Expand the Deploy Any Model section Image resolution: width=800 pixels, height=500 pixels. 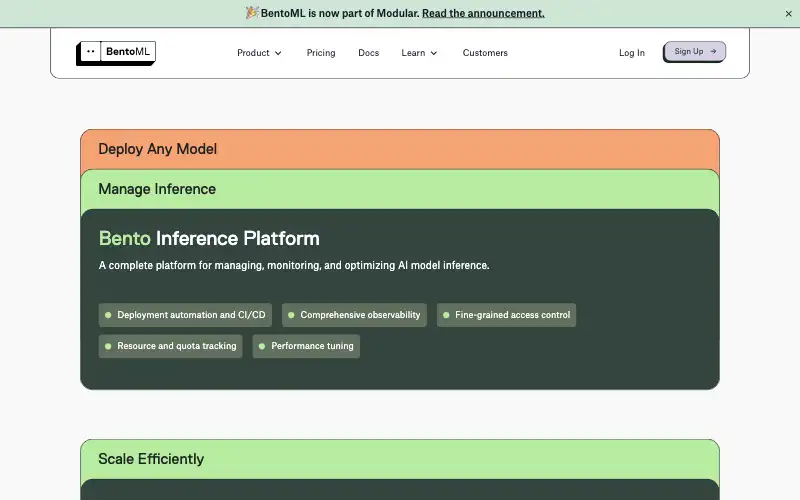pyautogui.click(x=399, y=149)
